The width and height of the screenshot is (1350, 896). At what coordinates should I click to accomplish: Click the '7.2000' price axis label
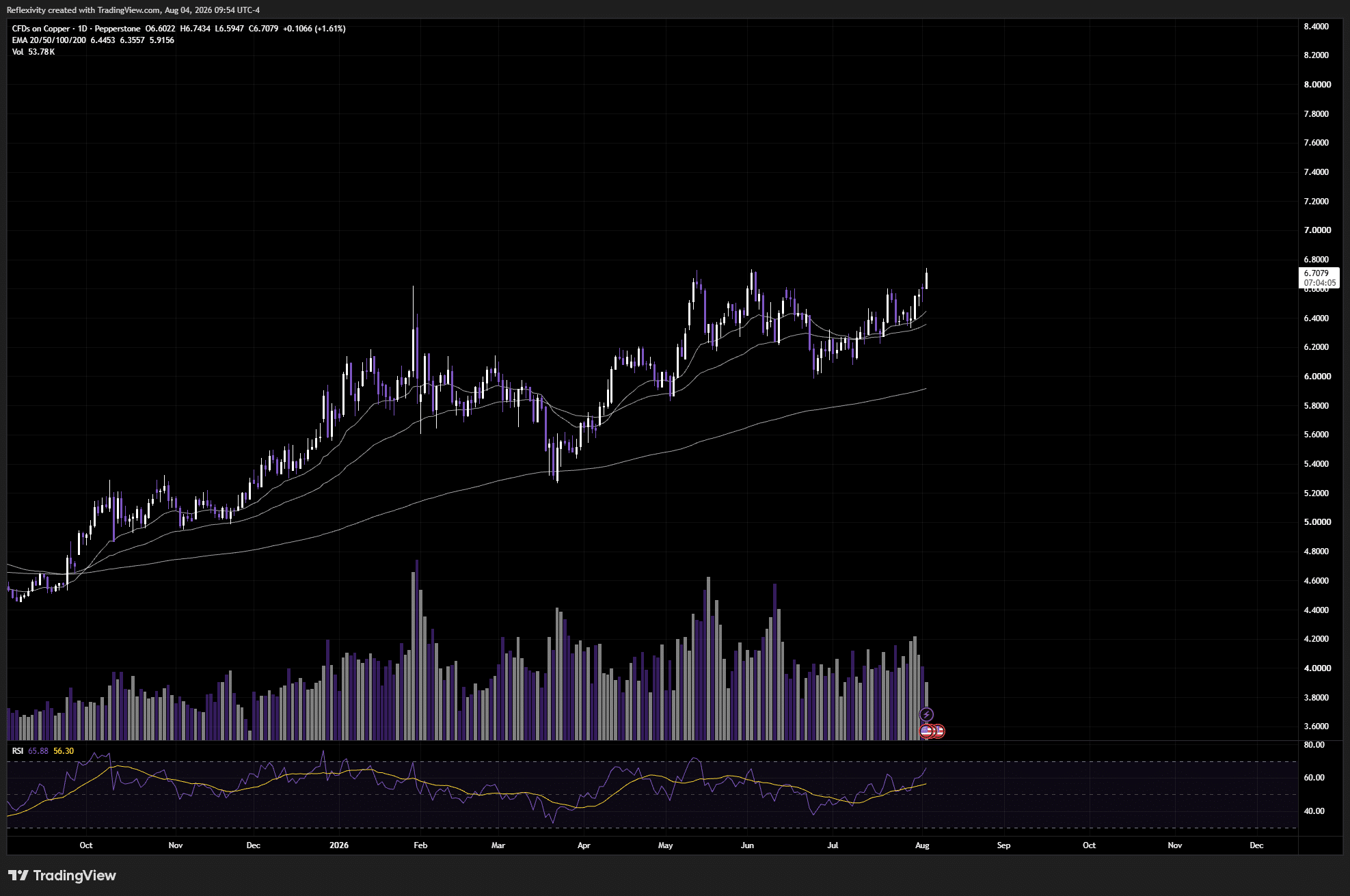(1317, 202)
